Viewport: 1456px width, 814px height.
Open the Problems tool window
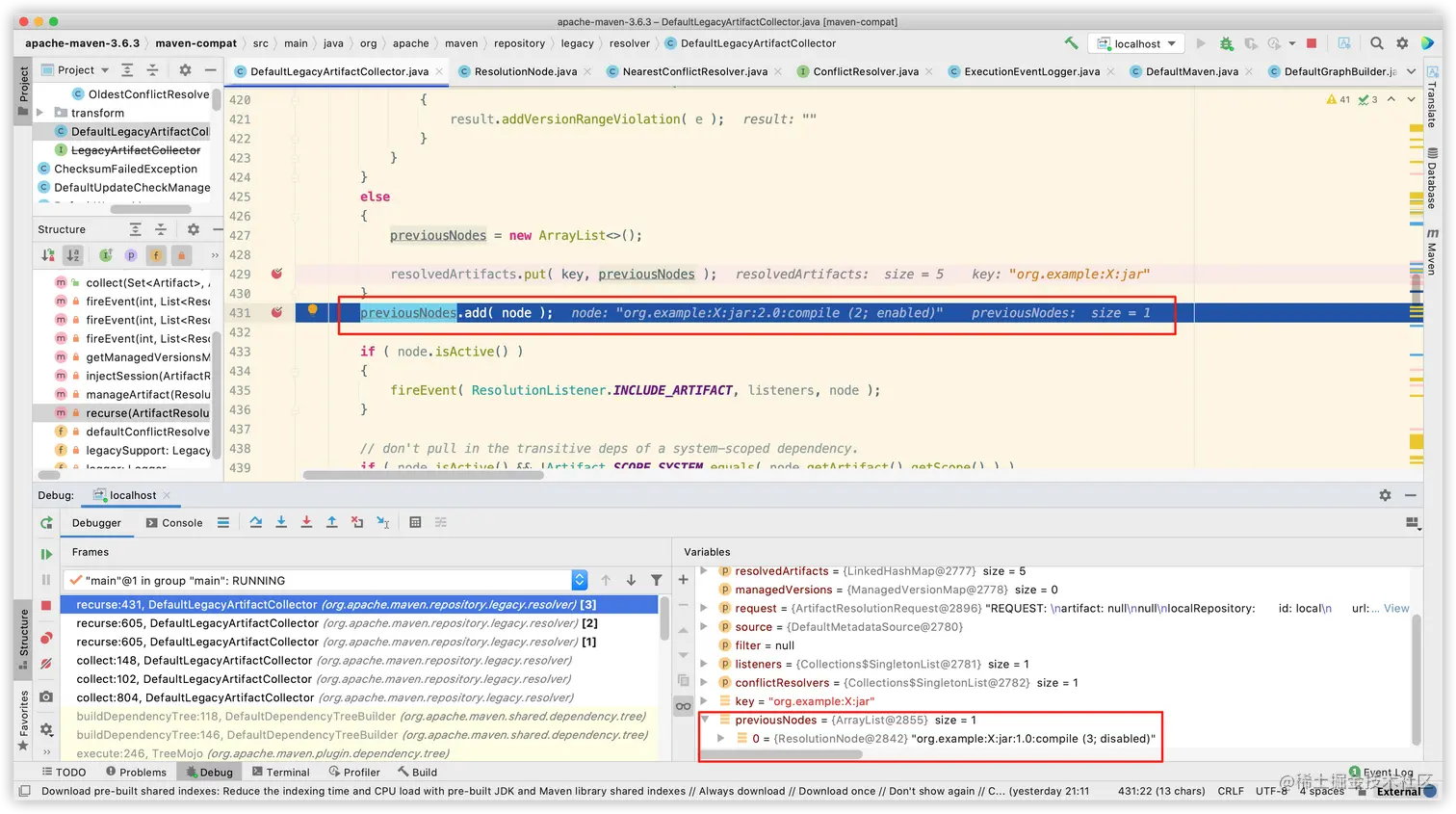[x=136, y=772]
